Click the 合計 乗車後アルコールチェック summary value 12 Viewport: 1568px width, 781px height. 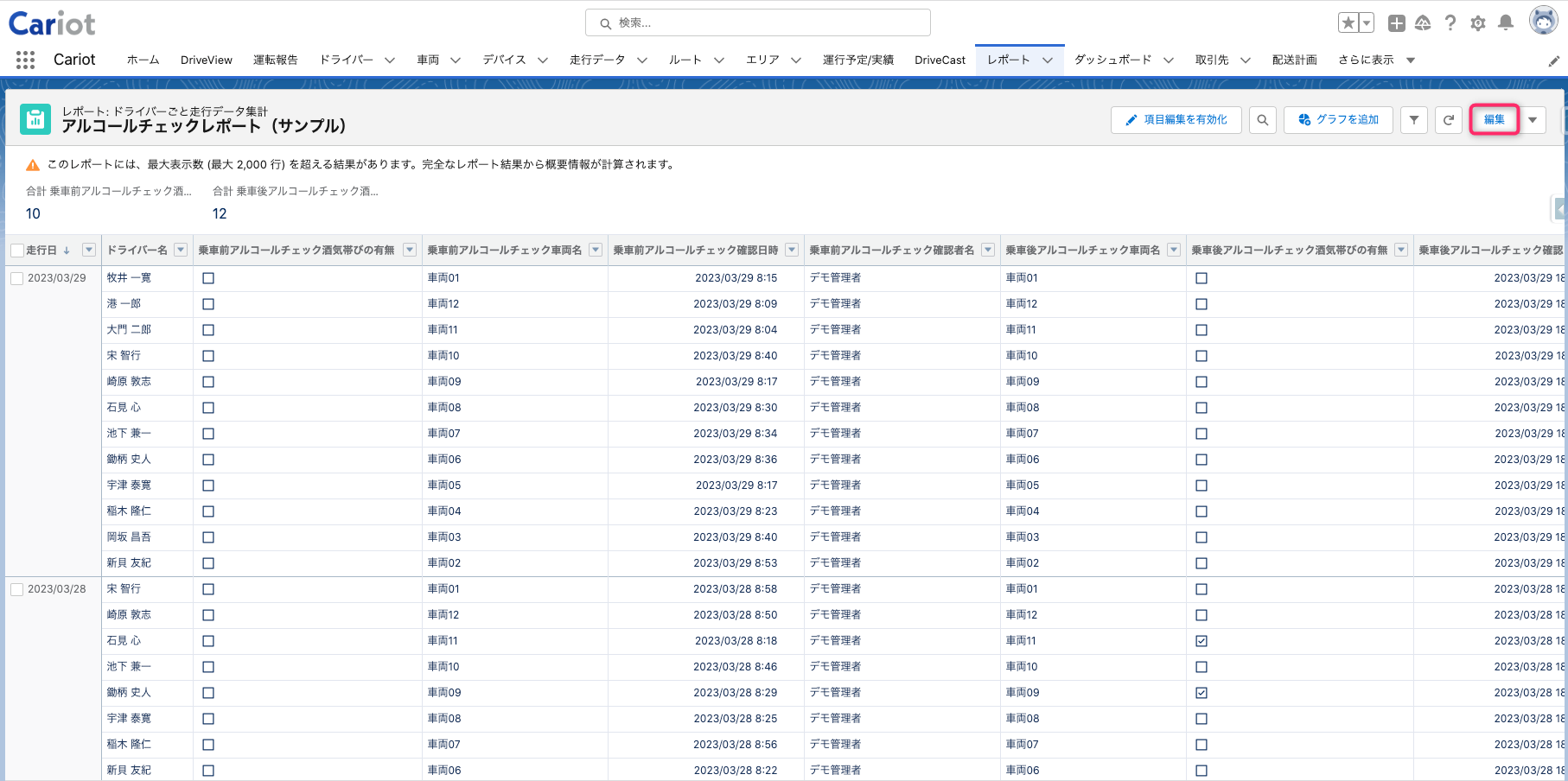pyautogui.click(x=220, y=213)
